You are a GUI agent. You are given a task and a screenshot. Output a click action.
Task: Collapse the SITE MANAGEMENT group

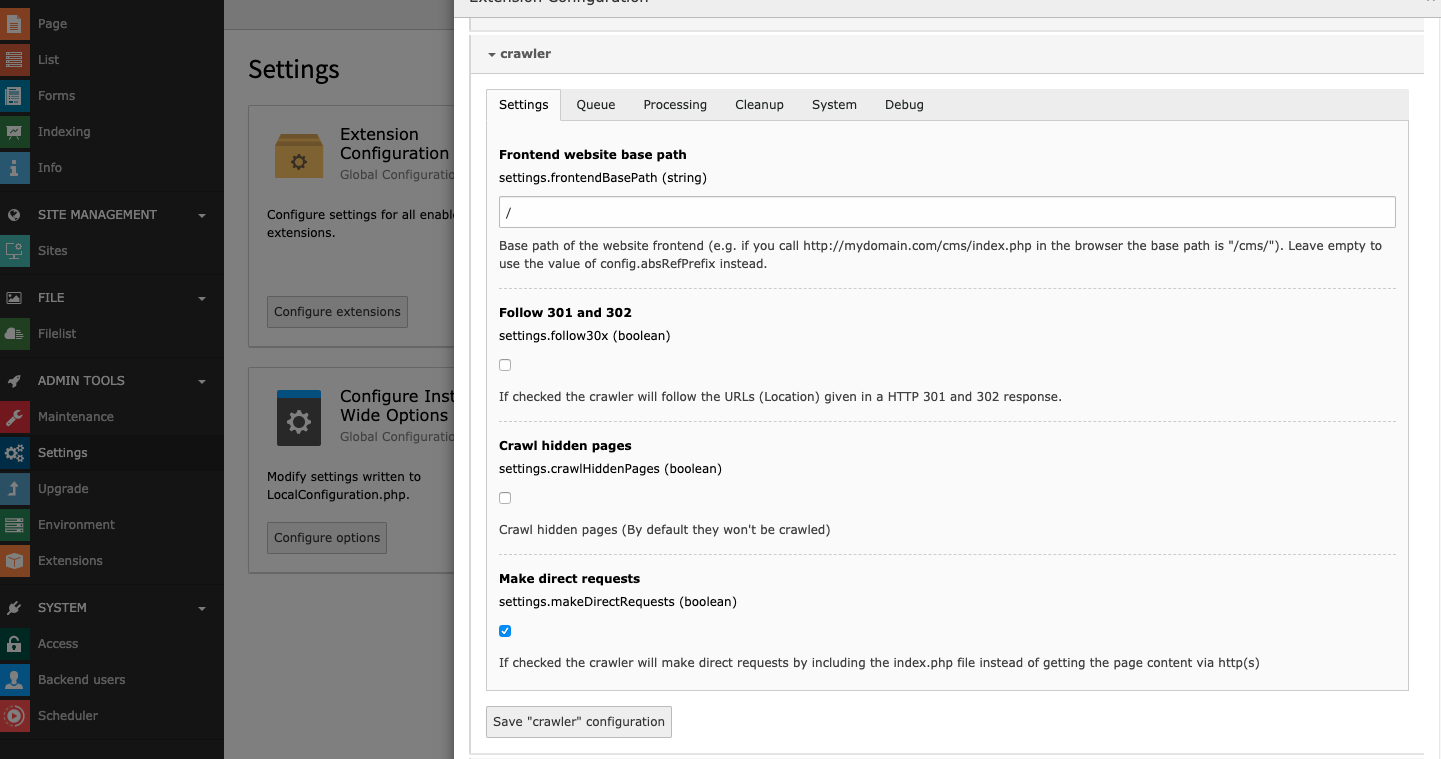[203, 214]
